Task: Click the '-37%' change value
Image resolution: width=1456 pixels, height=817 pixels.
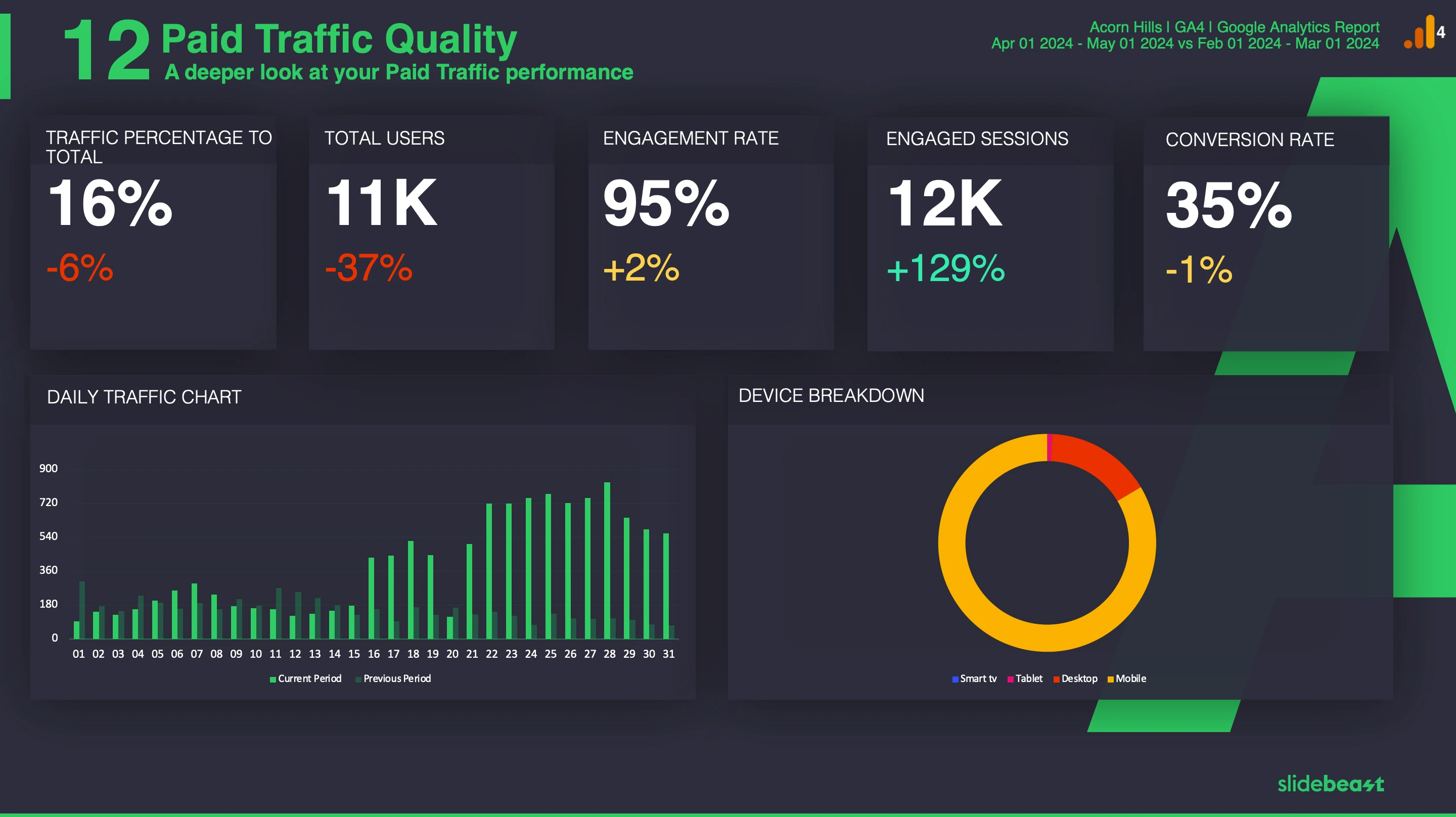Action: [x=369, y=267]
